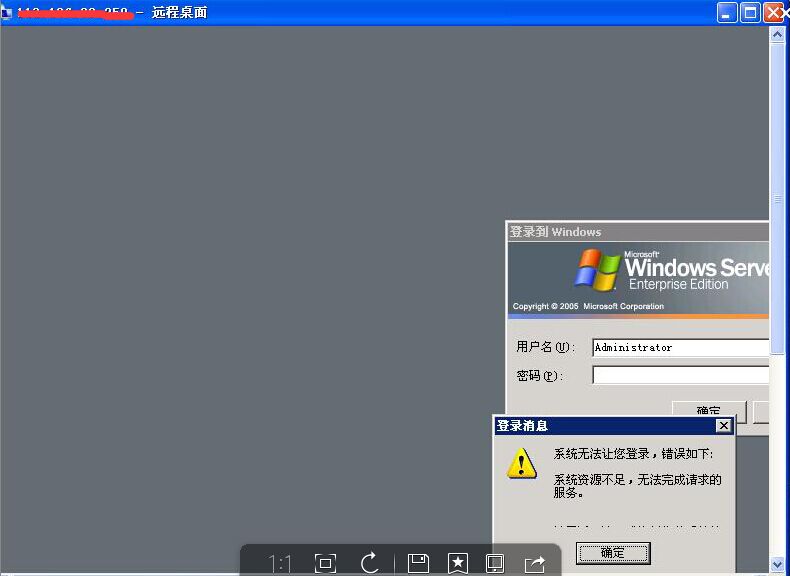Click the remote desktop title bar icon
Image resolution: width=790 pixels, height=576 pixels.
pos(6,13)
